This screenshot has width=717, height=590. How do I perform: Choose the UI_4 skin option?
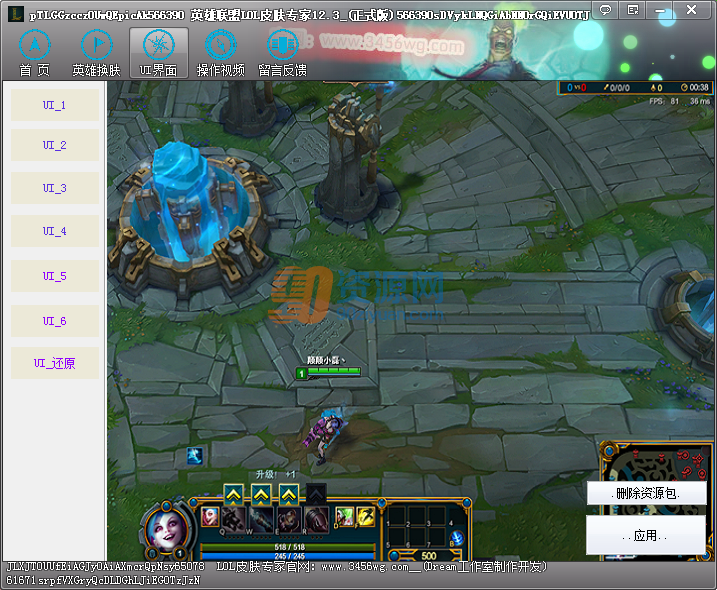[55, 231]
